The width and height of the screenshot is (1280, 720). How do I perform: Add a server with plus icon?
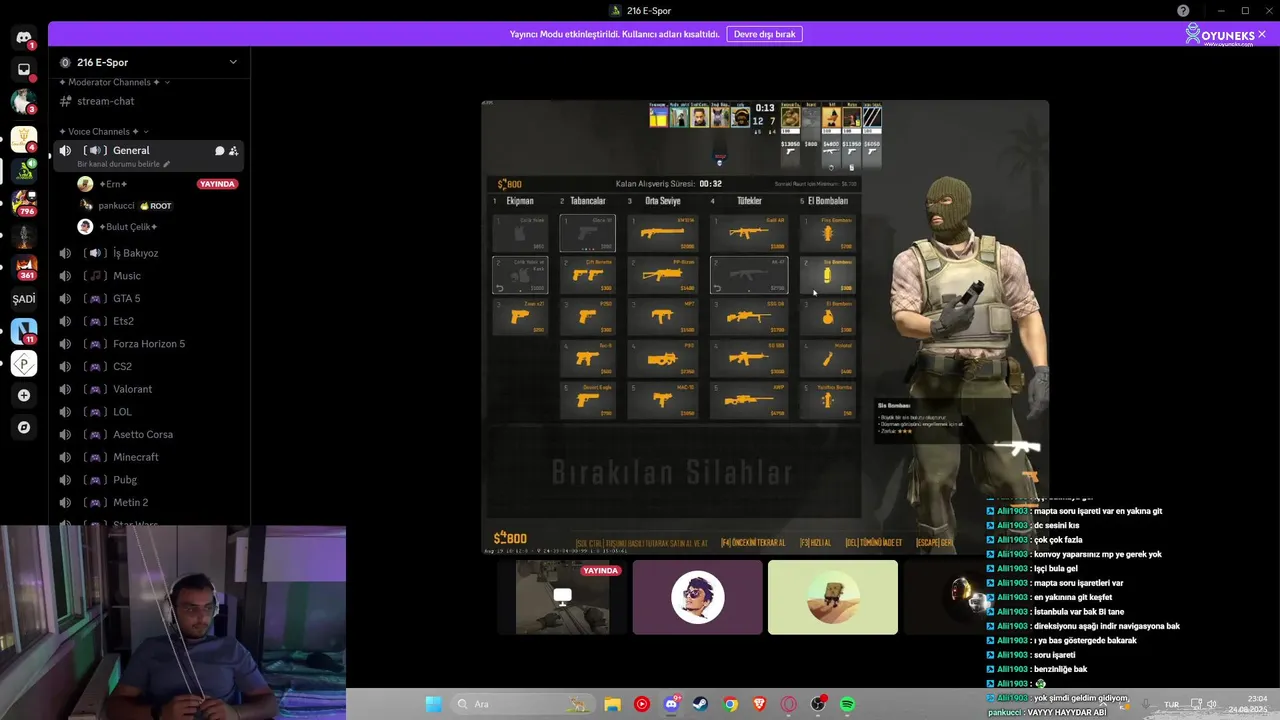coord(24,395)
